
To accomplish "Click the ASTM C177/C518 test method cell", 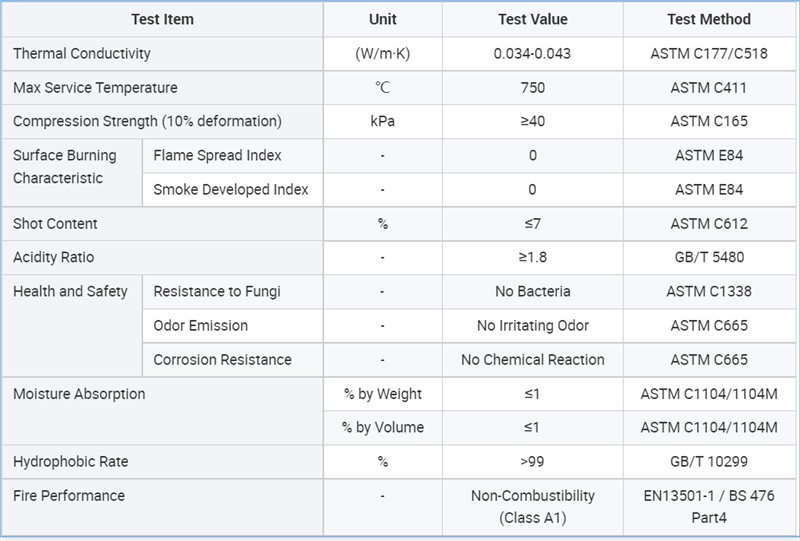I will (708, 54).
